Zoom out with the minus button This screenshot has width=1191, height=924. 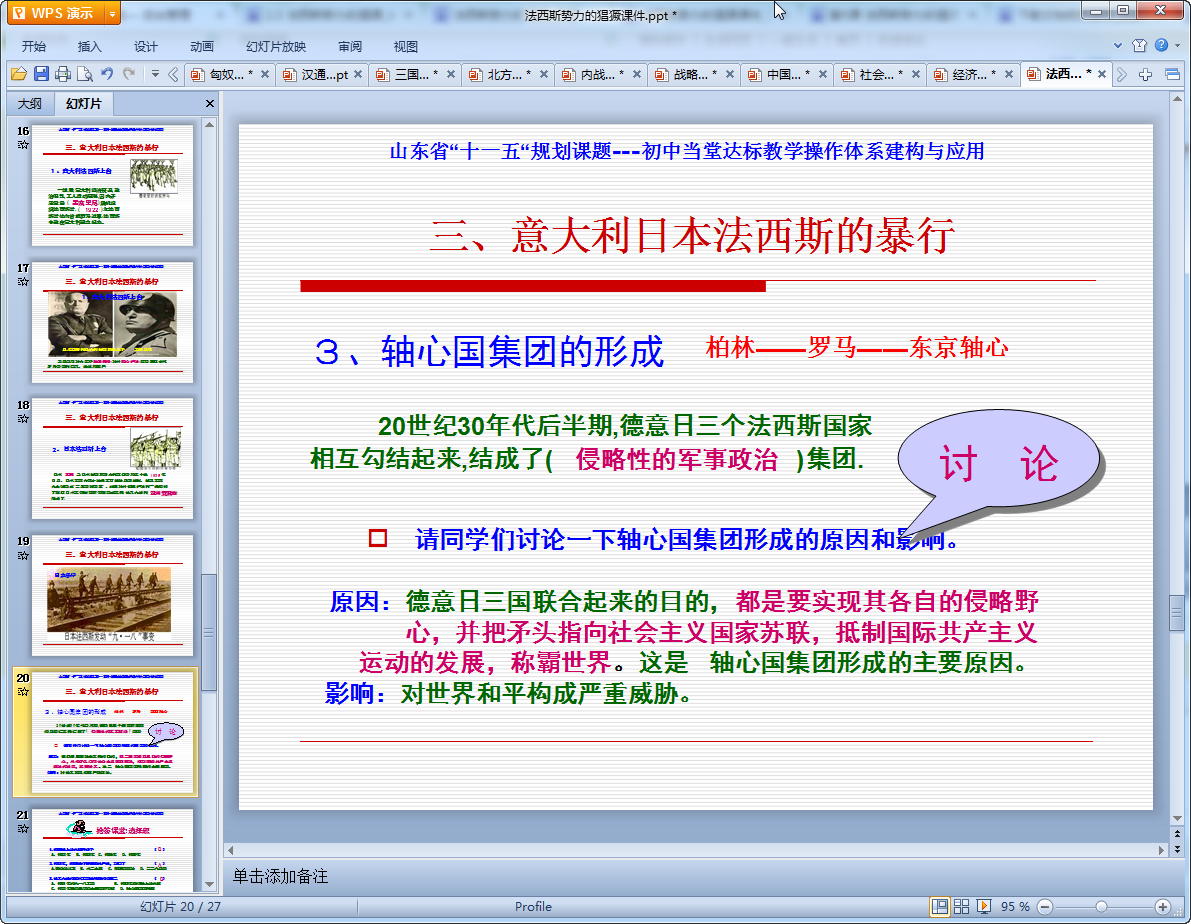[1045, 907]
